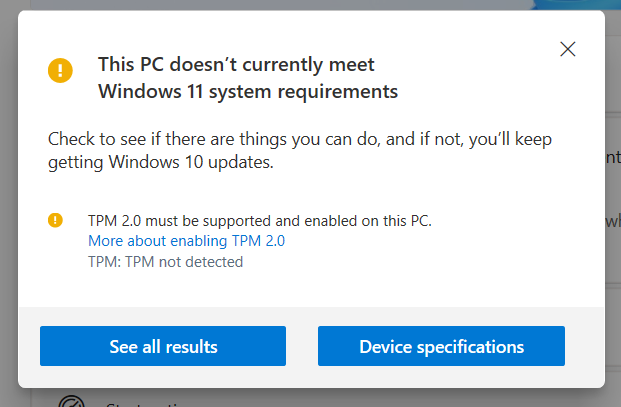
Task: Close the Windows 11 requirements dialog
Action: pos(568,49)
